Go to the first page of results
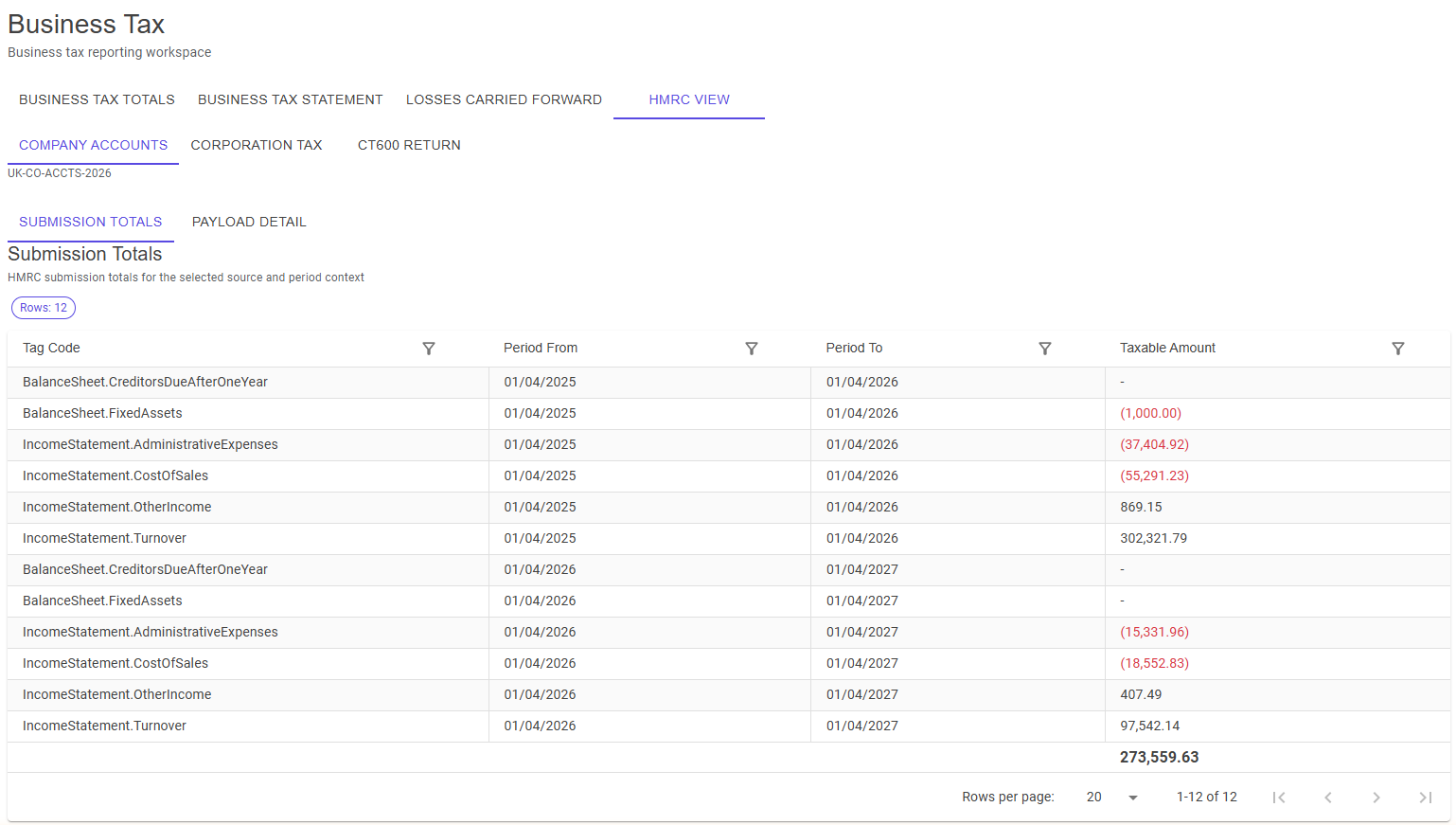 pos(1279,798)
